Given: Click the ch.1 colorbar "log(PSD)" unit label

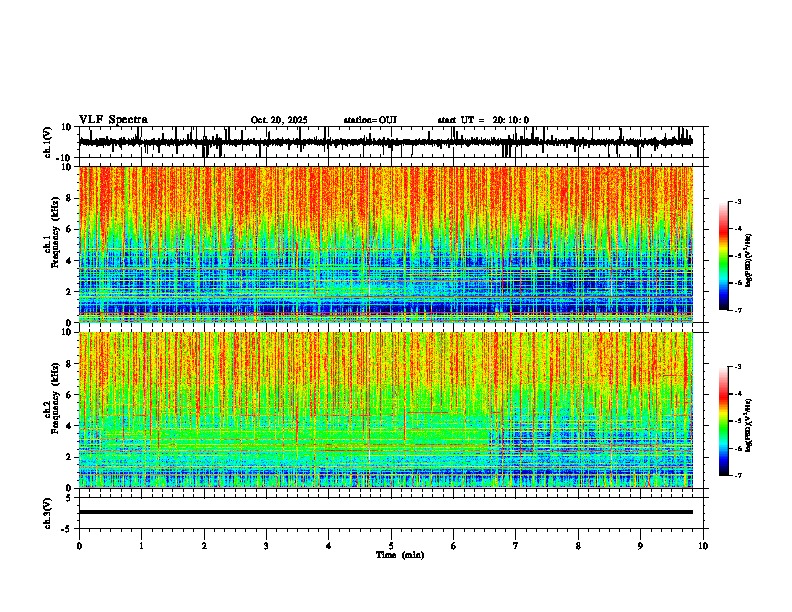Looking at the screenshot, I should click(x=748, y=261).
